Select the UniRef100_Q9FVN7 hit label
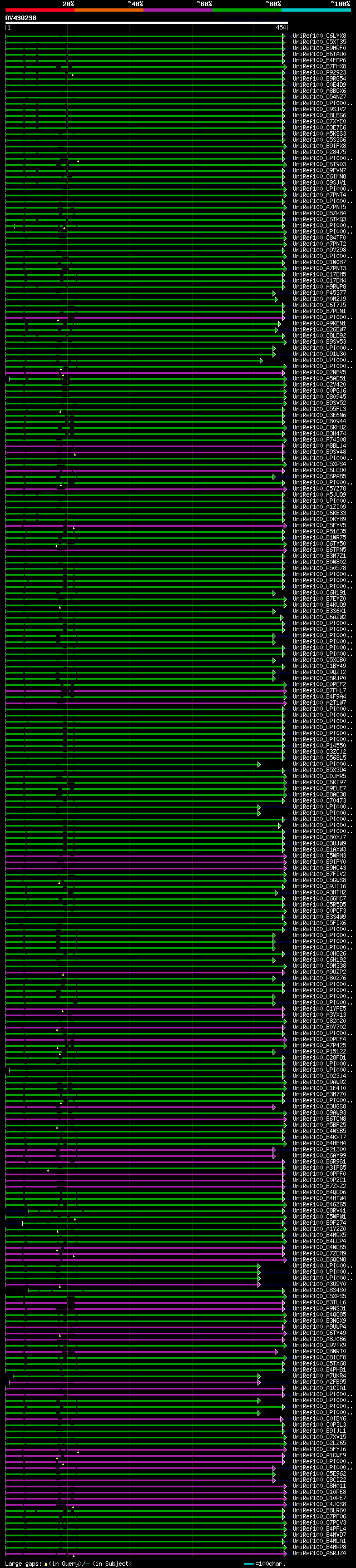 [319, 170]
